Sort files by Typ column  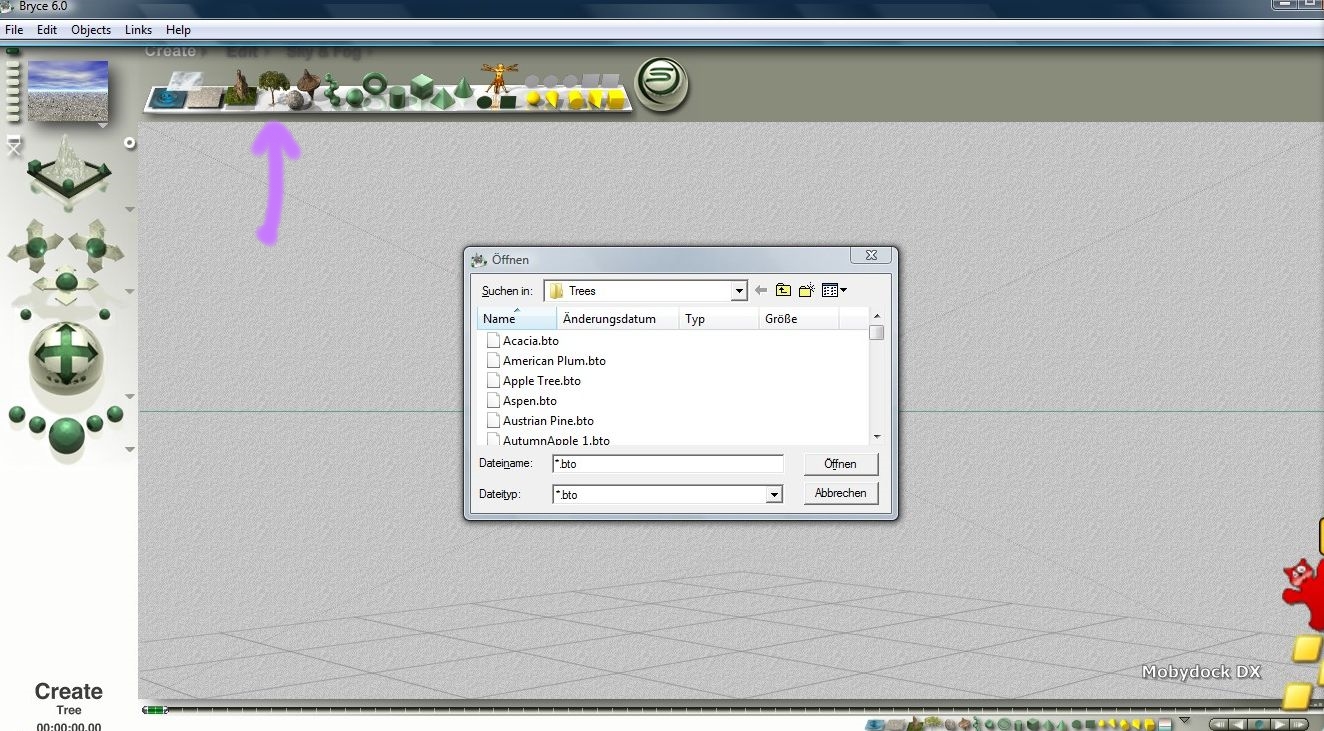point(719,319)
